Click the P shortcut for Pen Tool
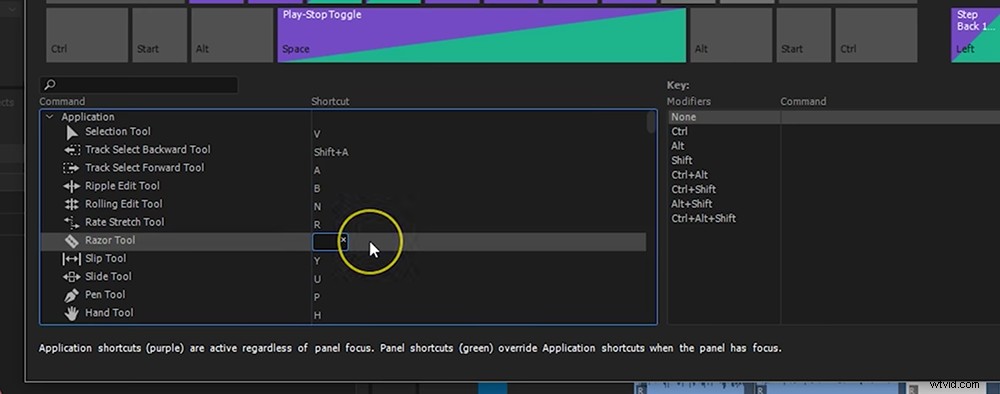 click(317, 298)
